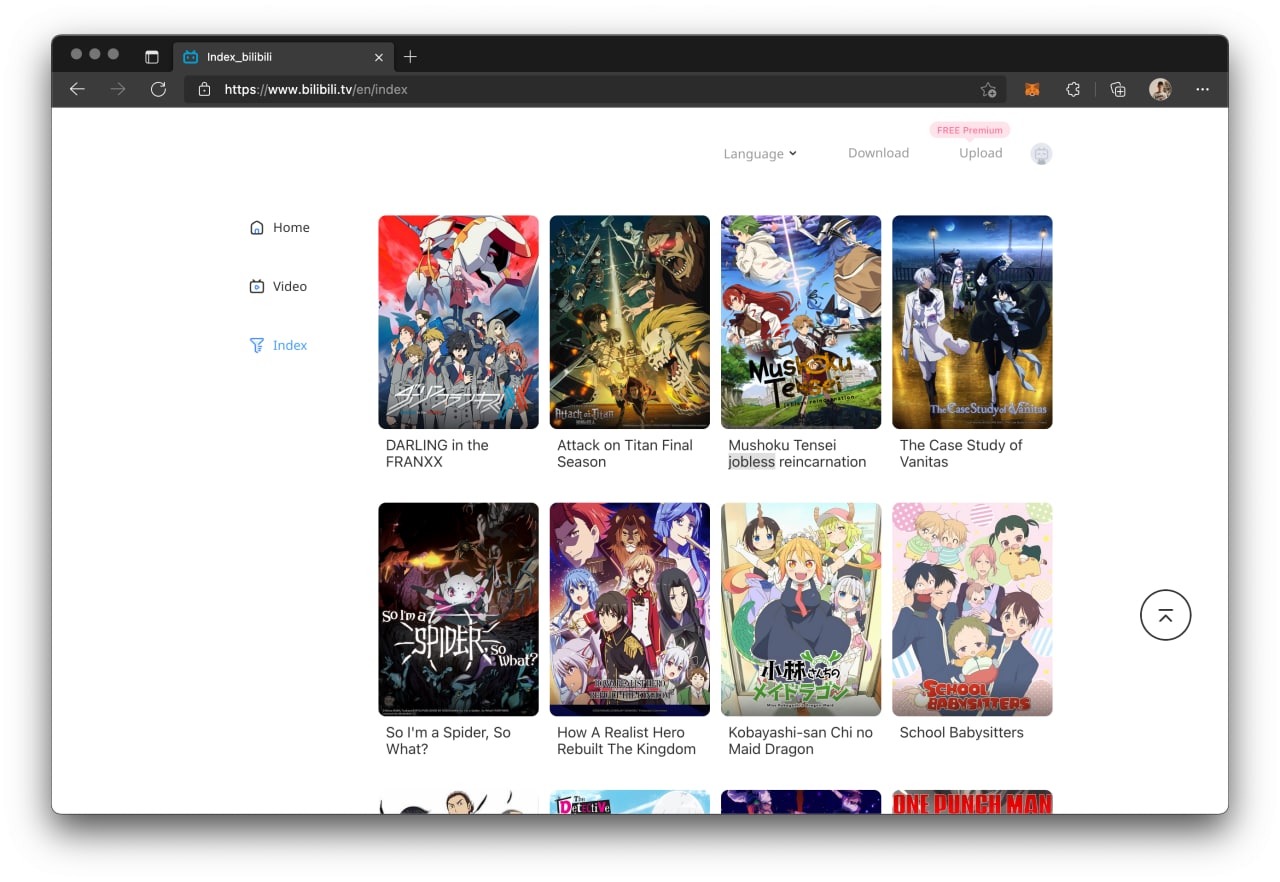Click the "So I'm a Spider, So What?" title
Viewport: 1280px width, 882px height.
448,740
